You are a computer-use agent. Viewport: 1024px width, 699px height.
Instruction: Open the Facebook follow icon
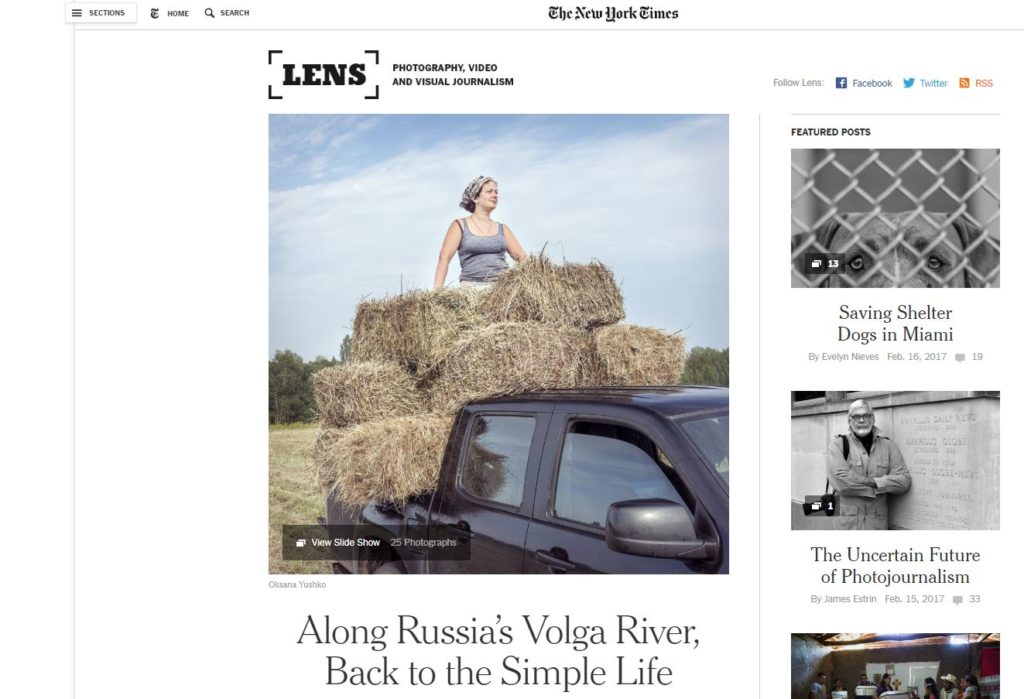tap(841, 83)
